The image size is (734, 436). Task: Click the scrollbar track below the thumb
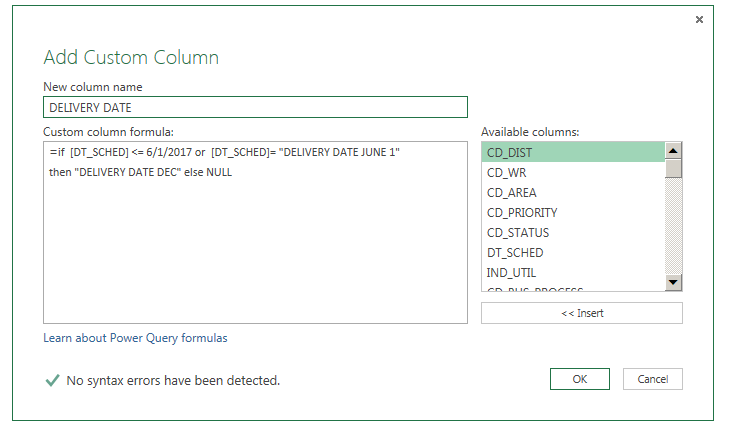[673, 226]
